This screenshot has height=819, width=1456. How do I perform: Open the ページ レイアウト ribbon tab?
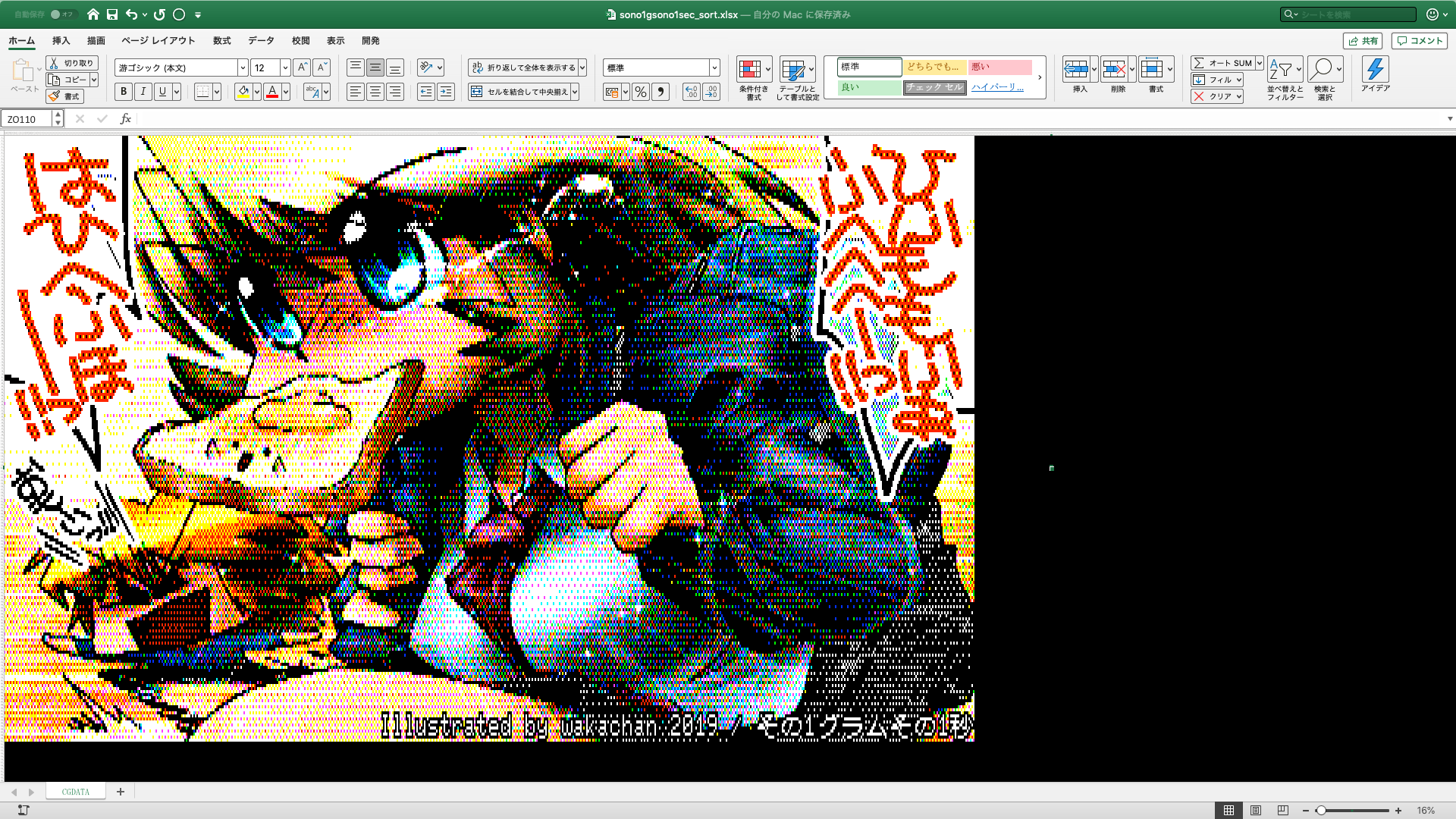(158, 41)
